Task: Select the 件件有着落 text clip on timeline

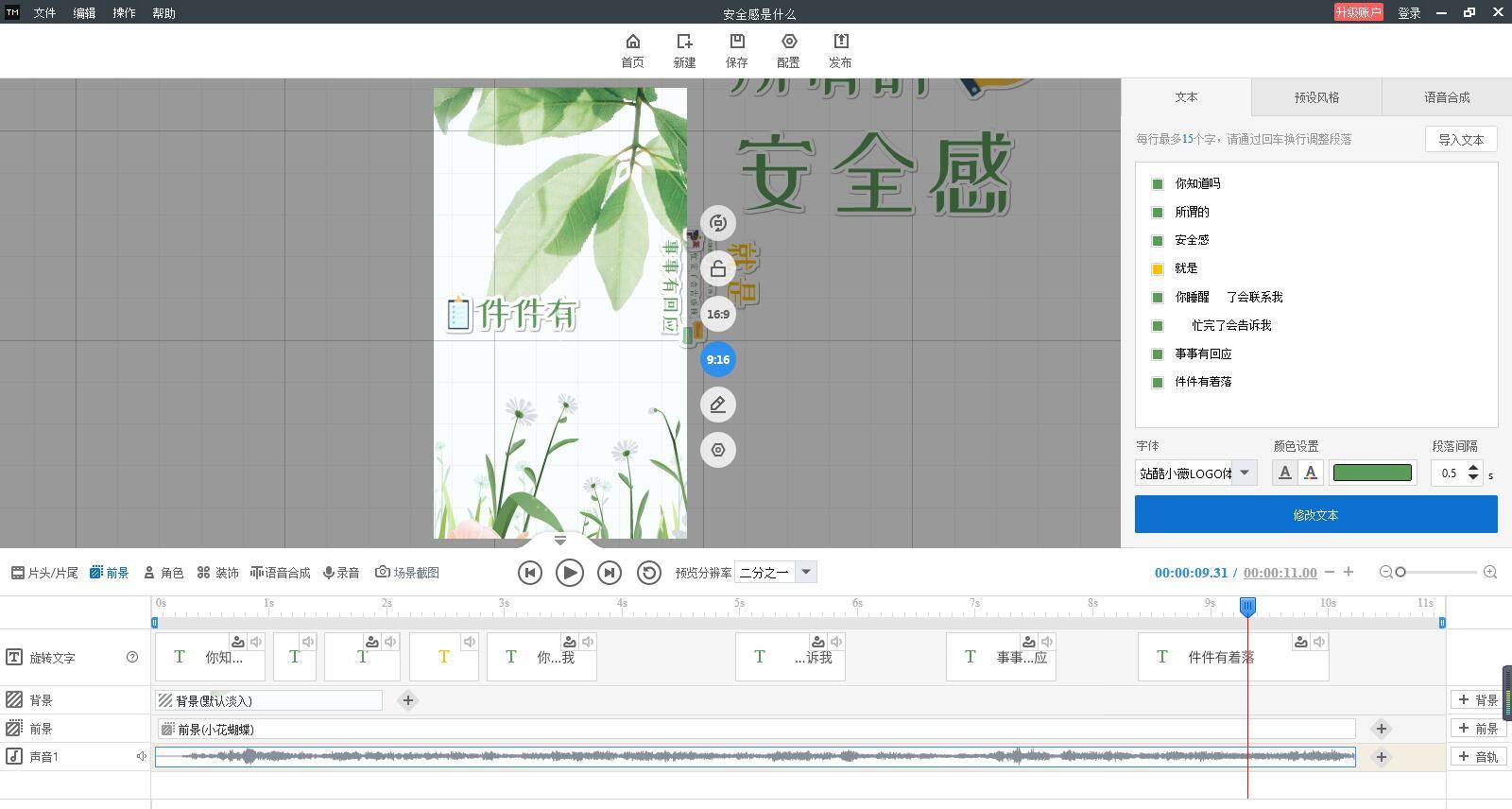Action: pos(1220,658)
